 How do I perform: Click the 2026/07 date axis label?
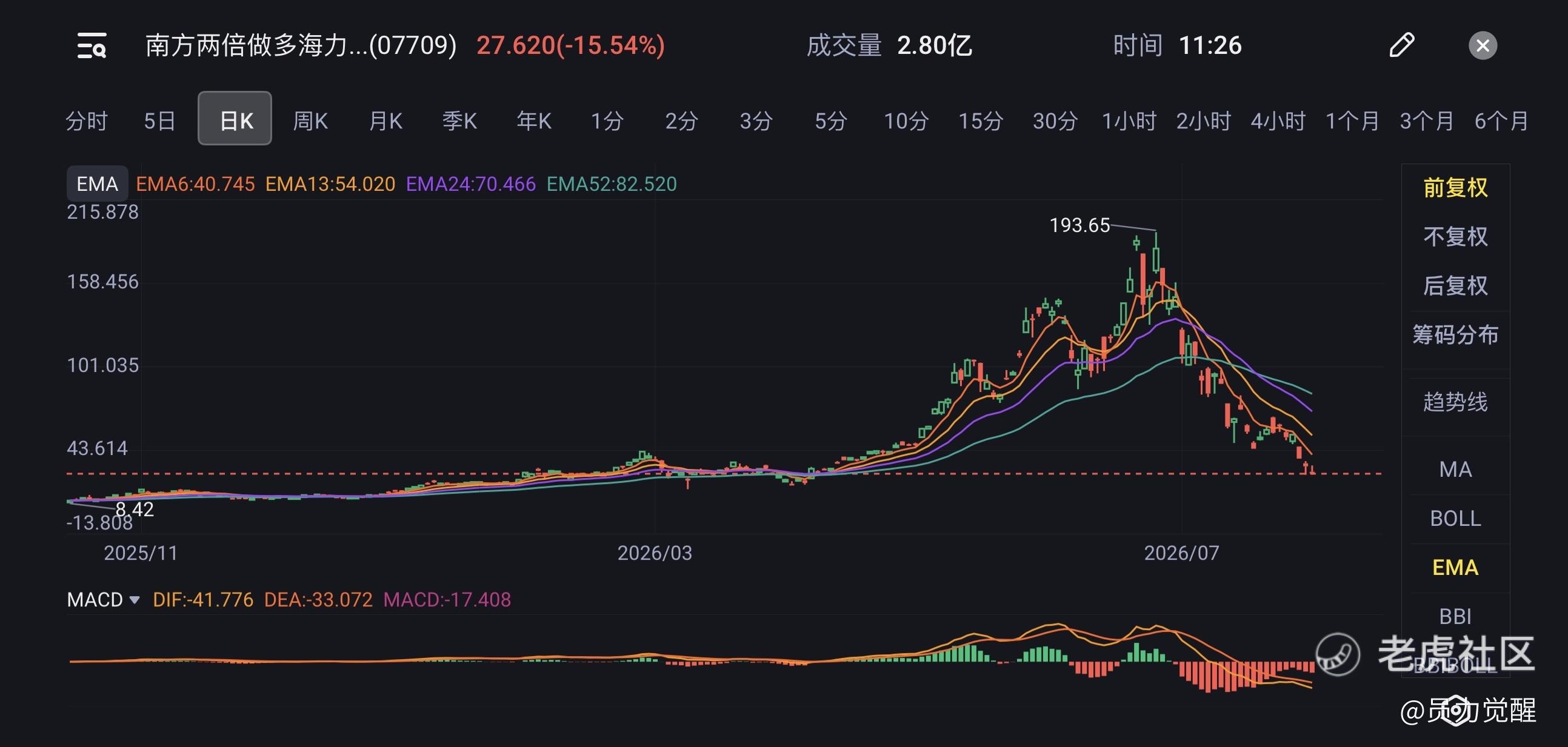point(1181,553)
